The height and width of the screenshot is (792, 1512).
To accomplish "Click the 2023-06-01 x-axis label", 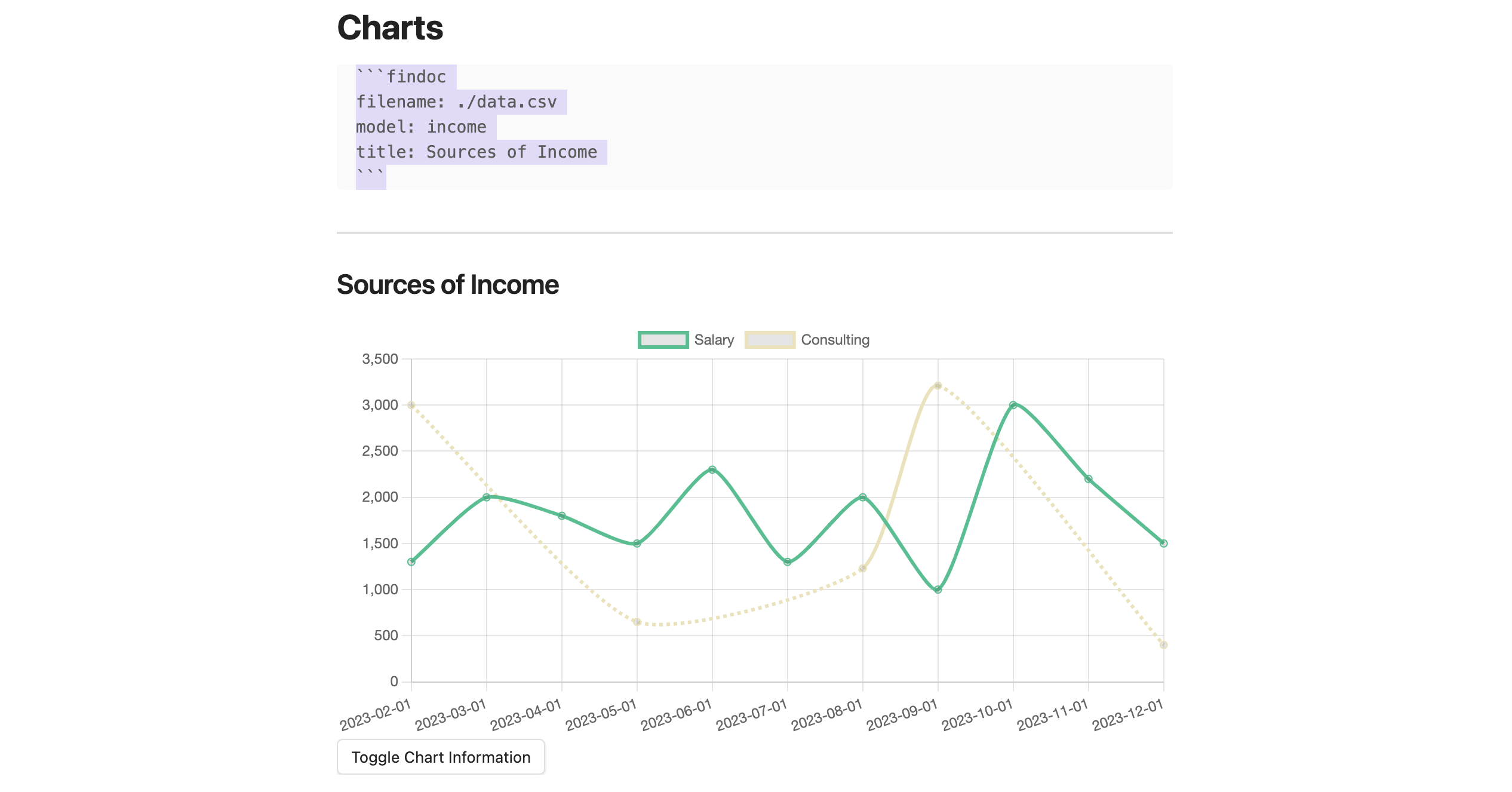I will click(x=677, y=714).
